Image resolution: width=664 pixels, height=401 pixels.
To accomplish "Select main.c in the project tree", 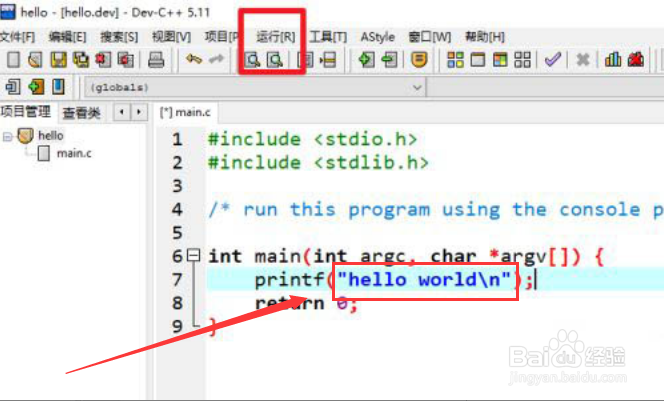I will (74, 153).
